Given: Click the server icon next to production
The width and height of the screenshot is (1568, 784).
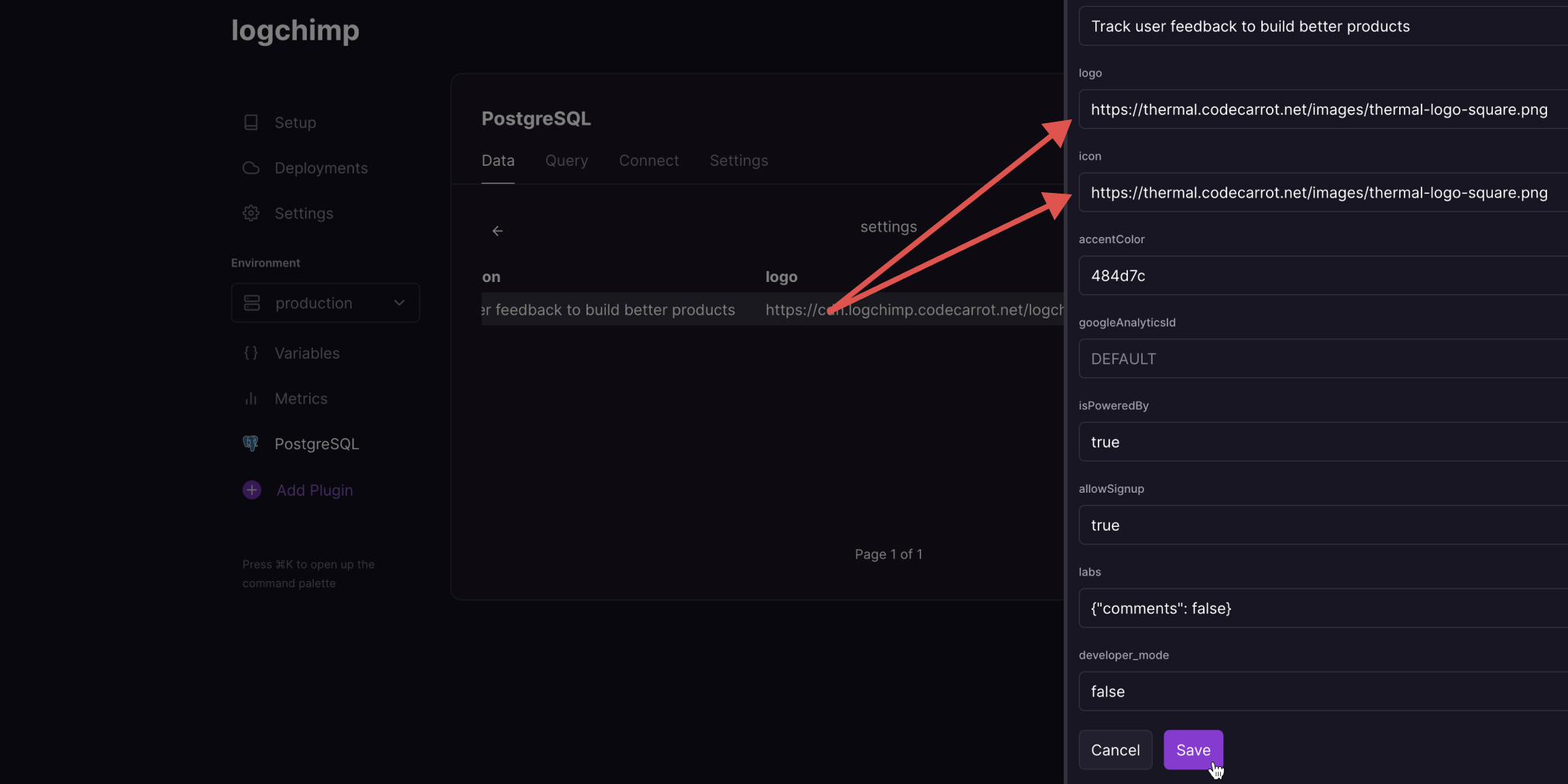Looking at the screenshot, I should pos(252,303).
